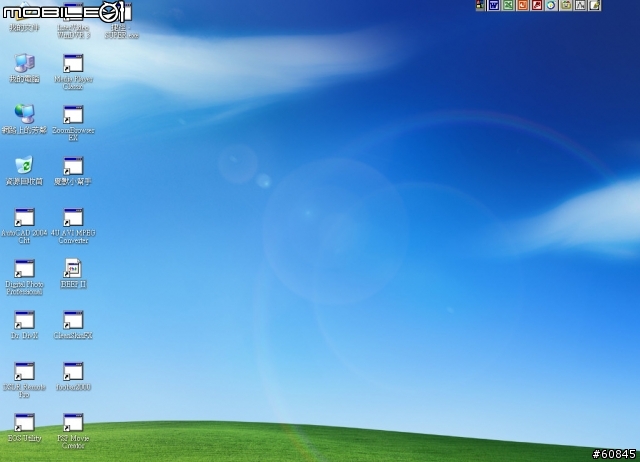Select the Digital Photo Professional shortcut
Screen dimensions: 640x462
pyautogui.click(x=24, y=269)
